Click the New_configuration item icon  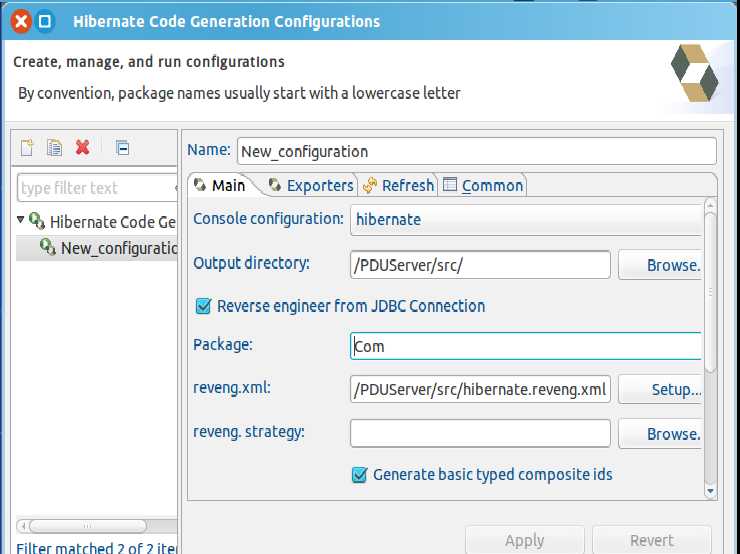[48, 247]
